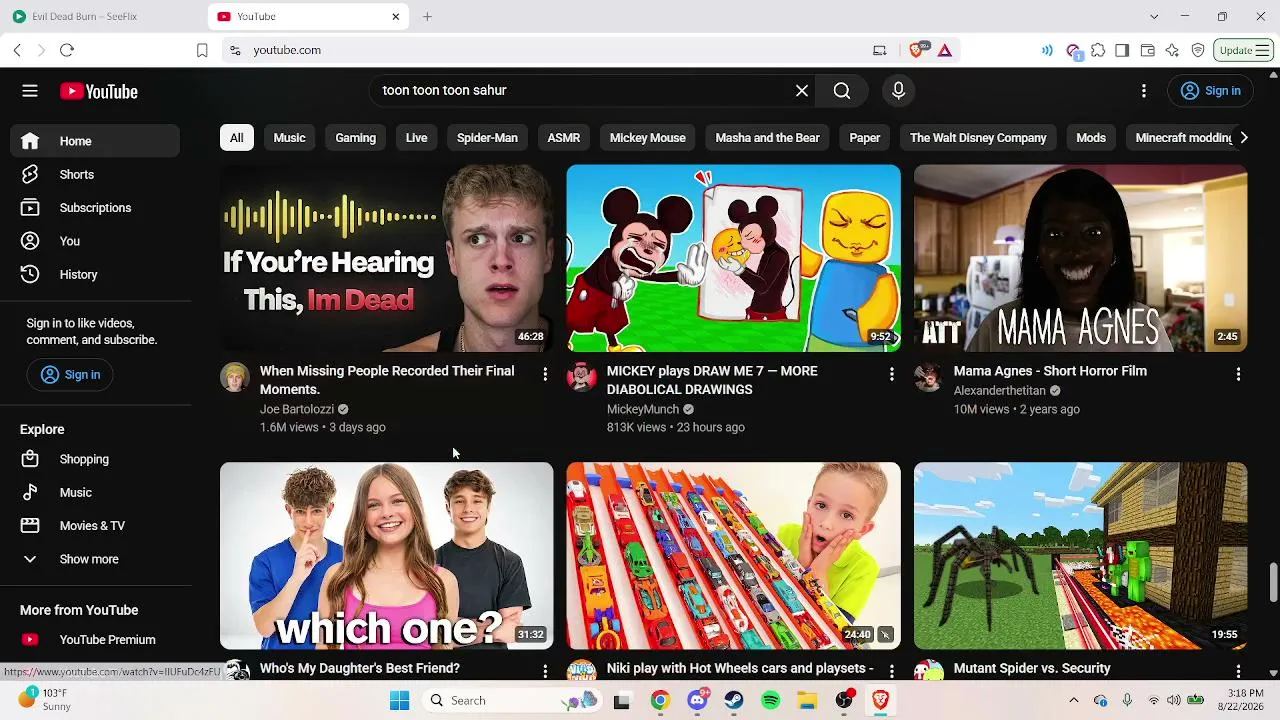Click the magnifier search button
This screenshot has width=1280, height=720.
point(842,91)
